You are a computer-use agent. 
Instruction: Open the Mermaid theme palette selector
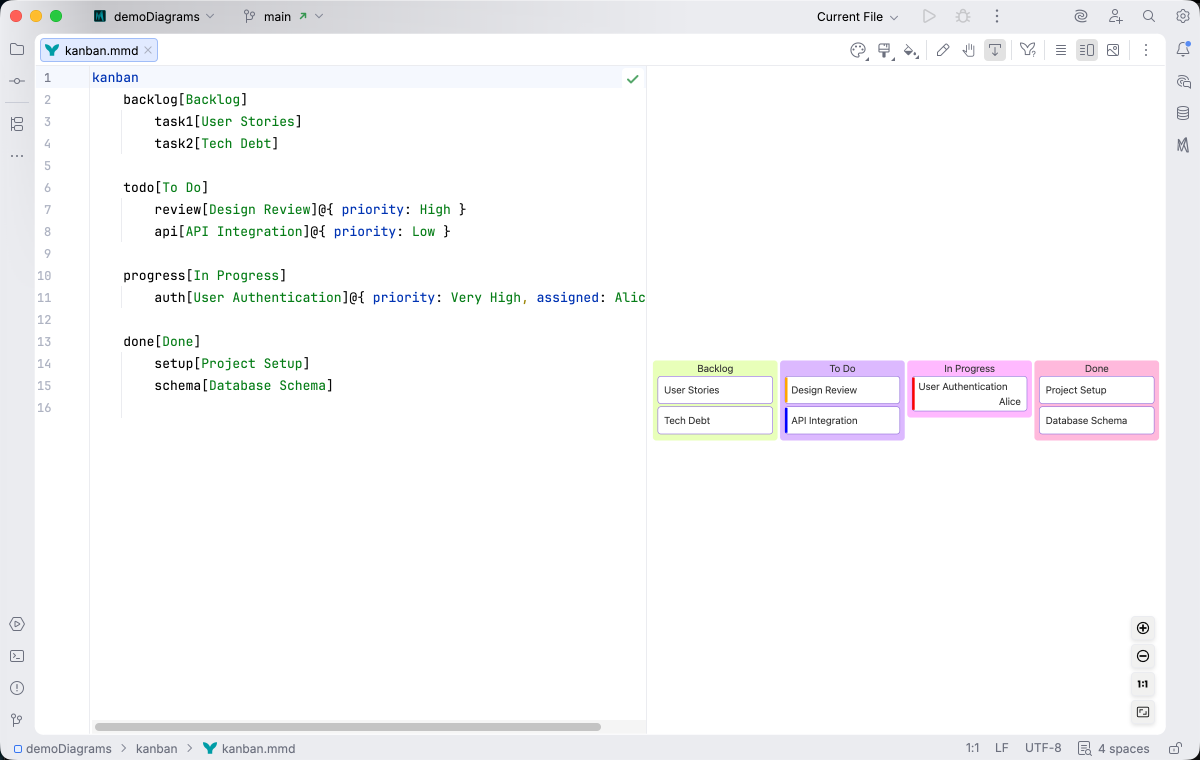pyautogui.click(x=858, y=50)
